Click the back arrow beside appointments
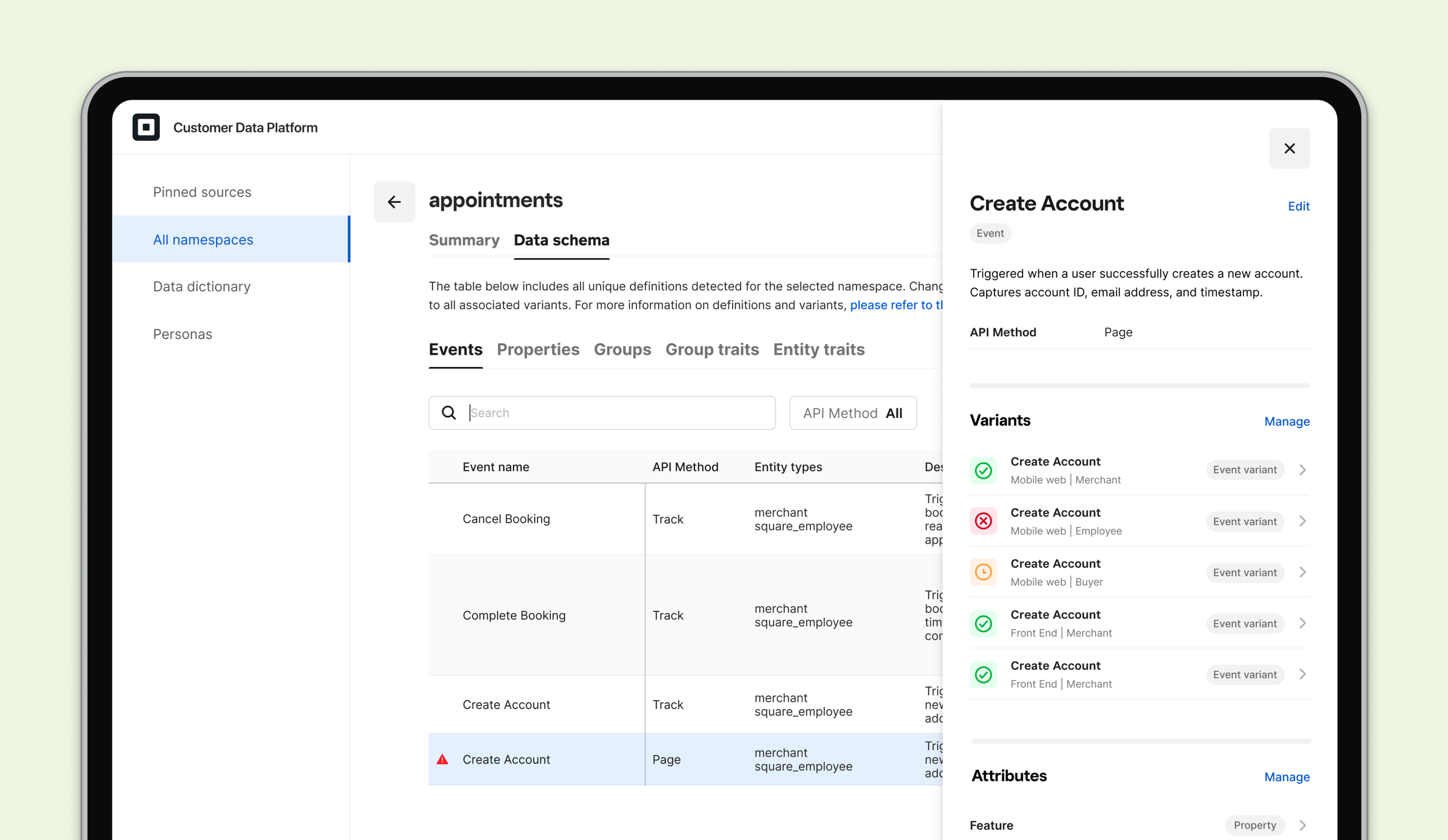Viewport: 1448px width, 840px height. pos(394,202)
